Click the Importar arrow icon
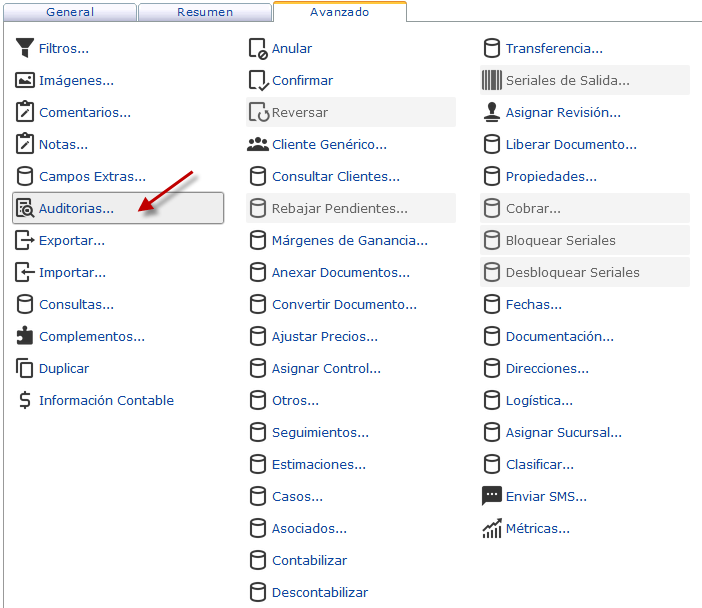The width and height of the screenshot is (702, 608). pos(25,272)
